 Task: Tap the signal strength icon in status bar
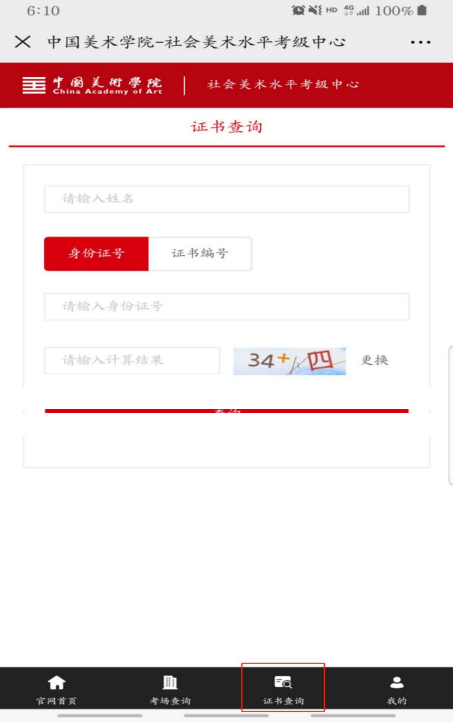[363, 10]
